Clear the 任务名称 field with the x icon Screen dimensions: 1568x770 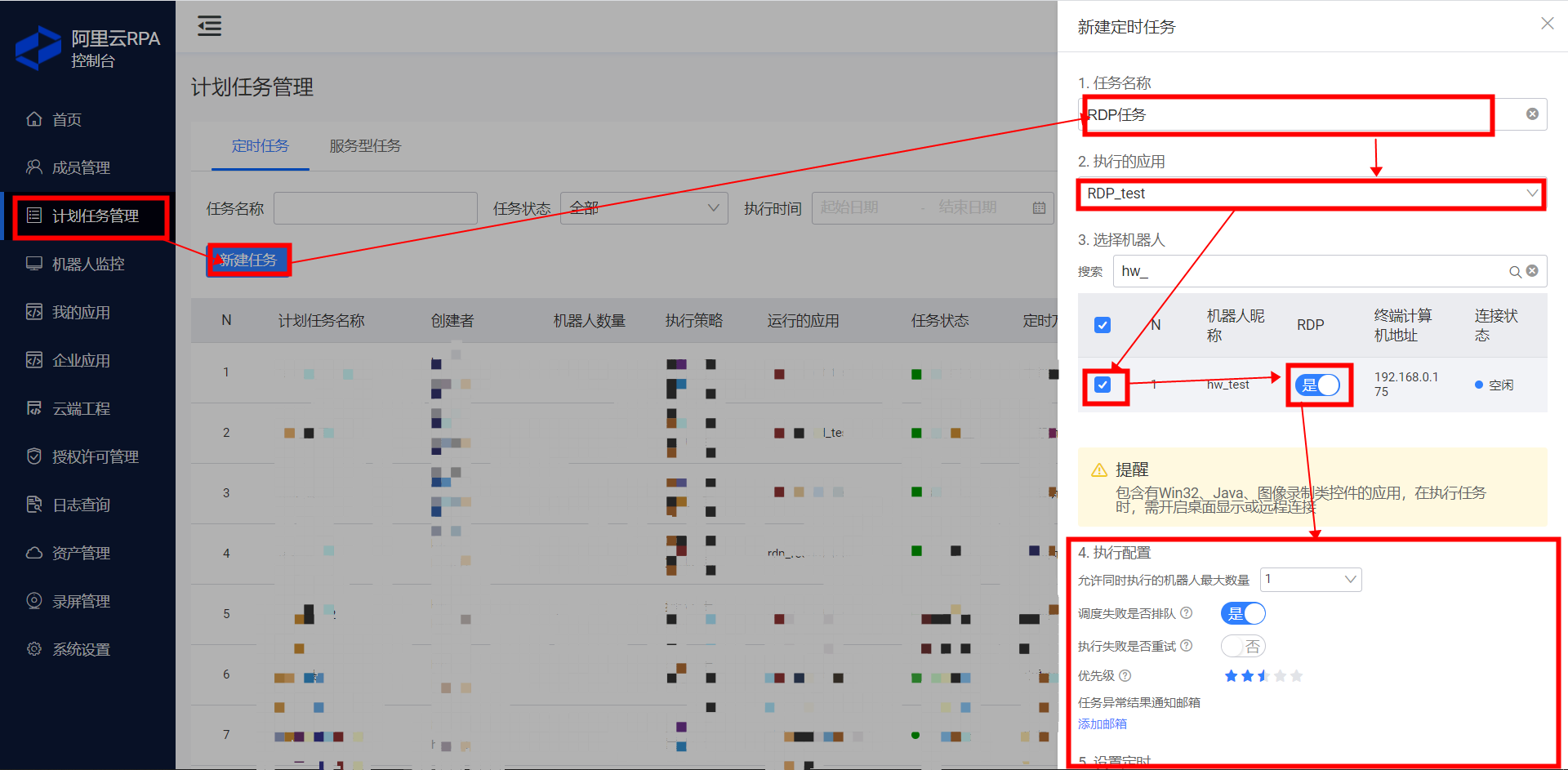point(1532,114)
